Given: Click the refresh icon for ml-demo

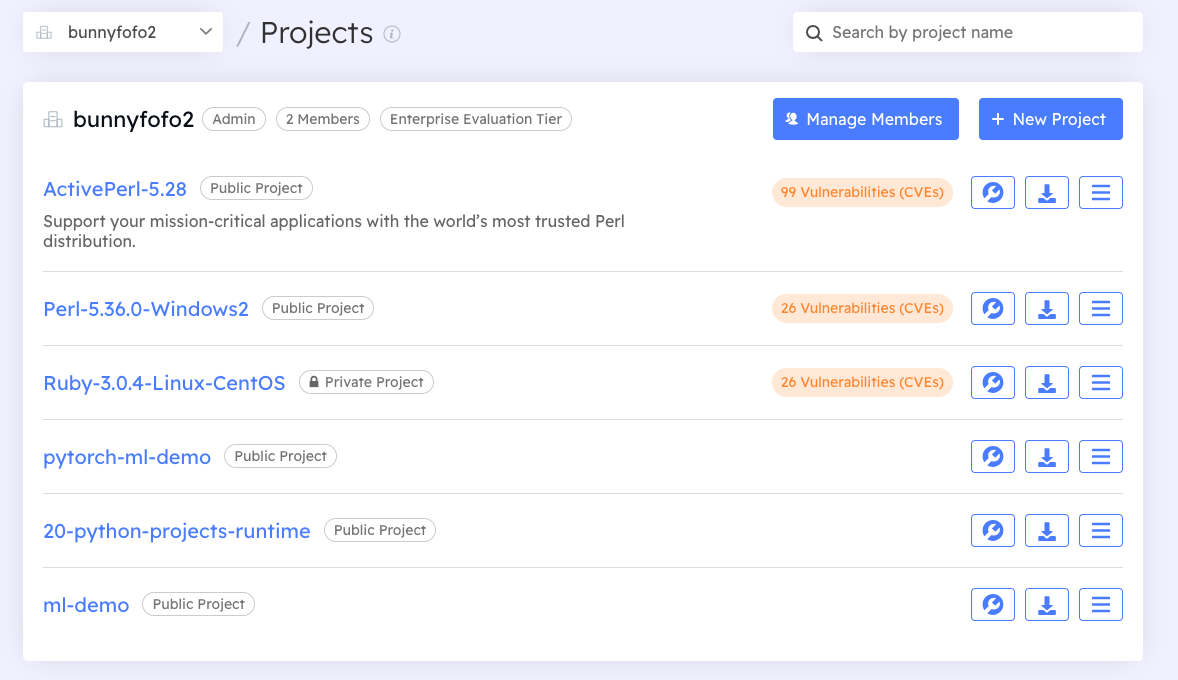Looking at the screenshot, I should click(x=992, y=604).
